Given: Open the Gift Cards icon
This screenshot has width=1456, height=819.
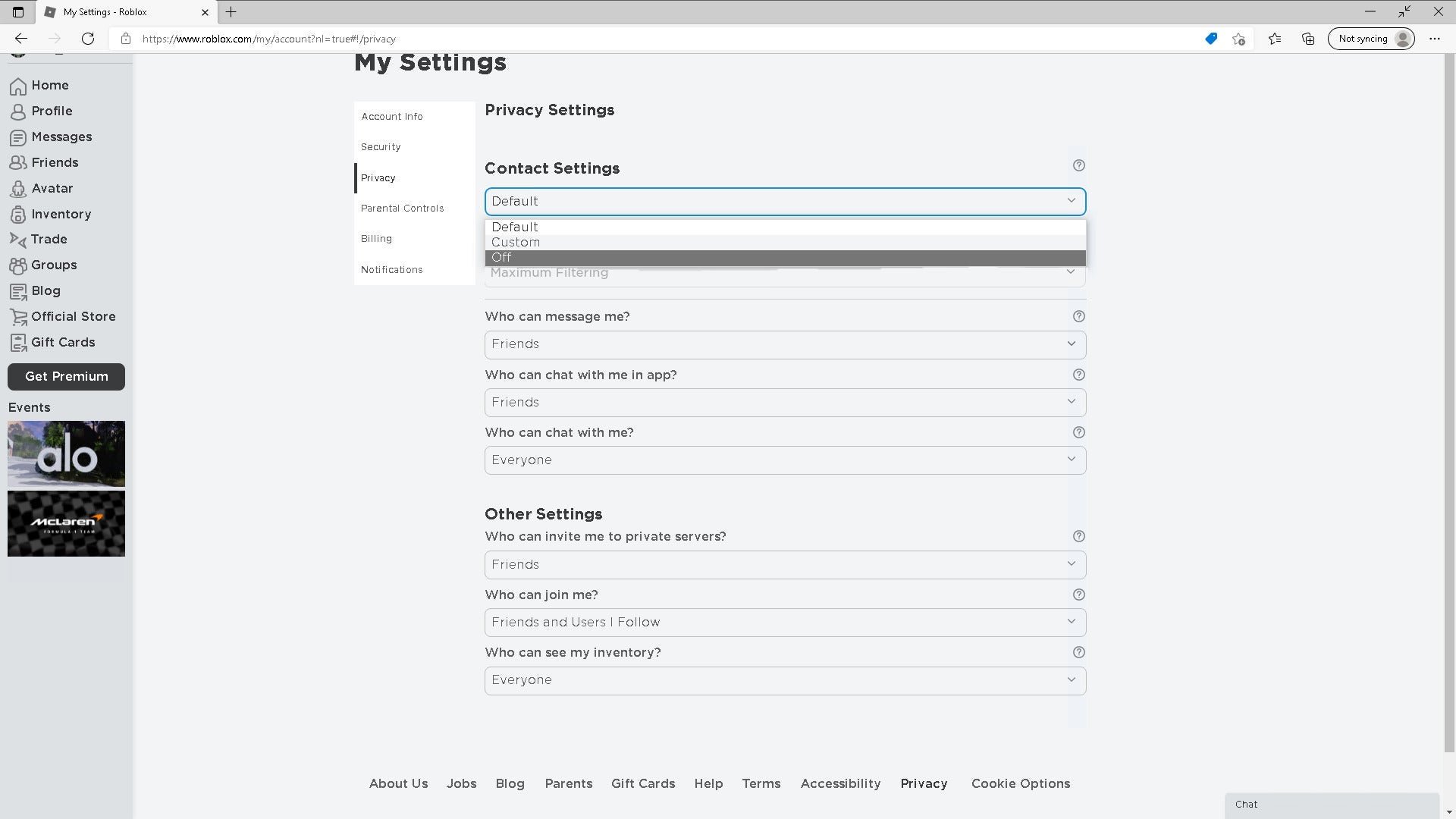Looking at the screenshot, I should tap(18, 343).
